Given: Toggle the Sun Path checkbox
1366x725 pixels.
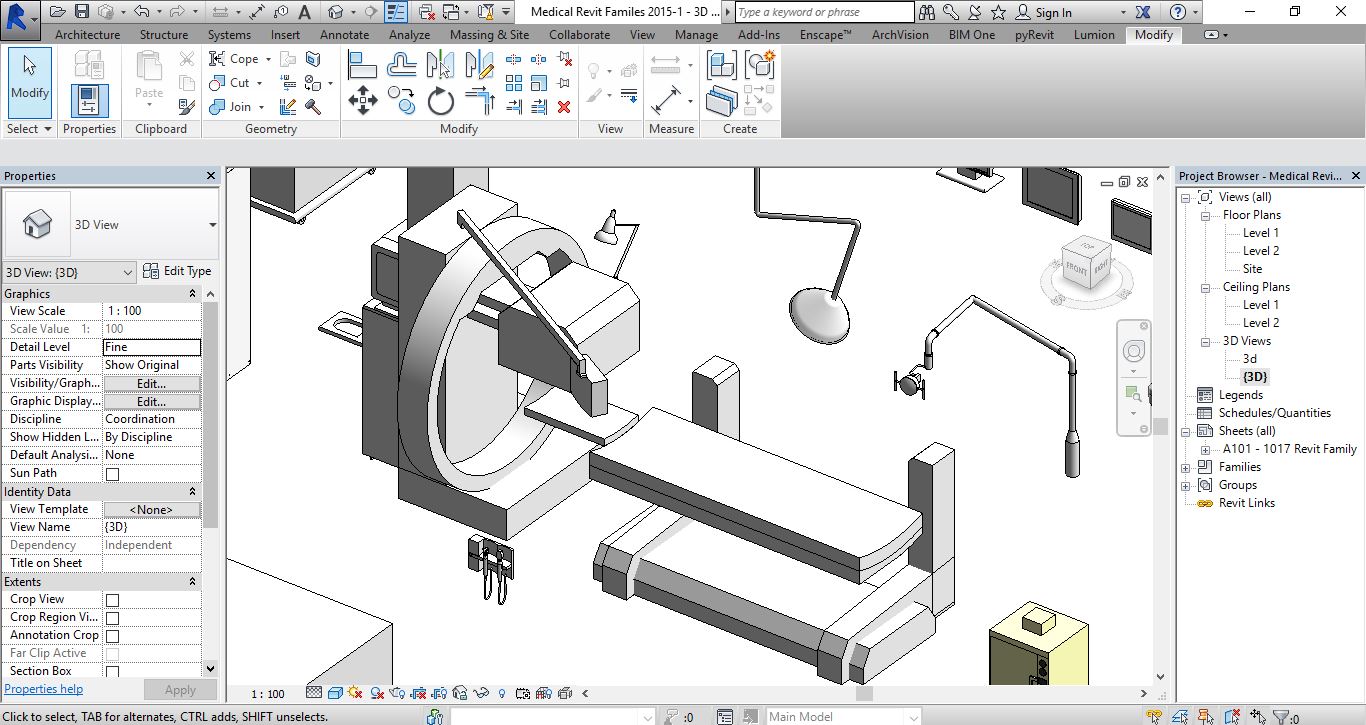Looking at the screenshot, I should (x=112, y=474).
